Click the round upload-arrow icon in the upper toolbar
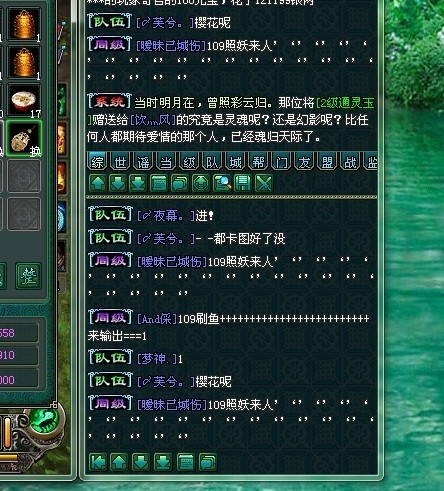Viewport: 444px width, 491px height. click(x=201, y=183)
